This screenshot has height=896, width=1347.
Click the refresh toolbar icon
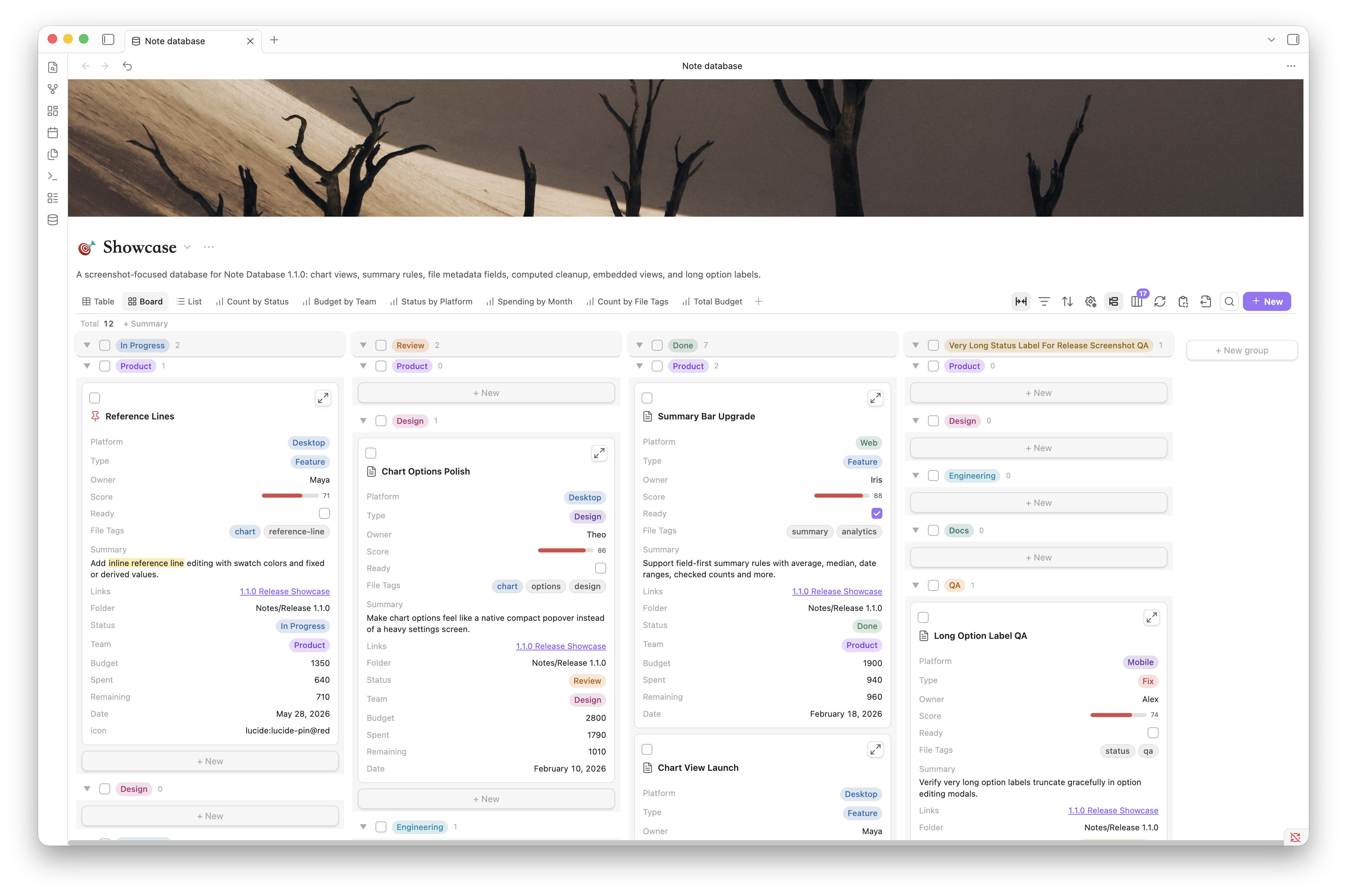pos(1160,301)
